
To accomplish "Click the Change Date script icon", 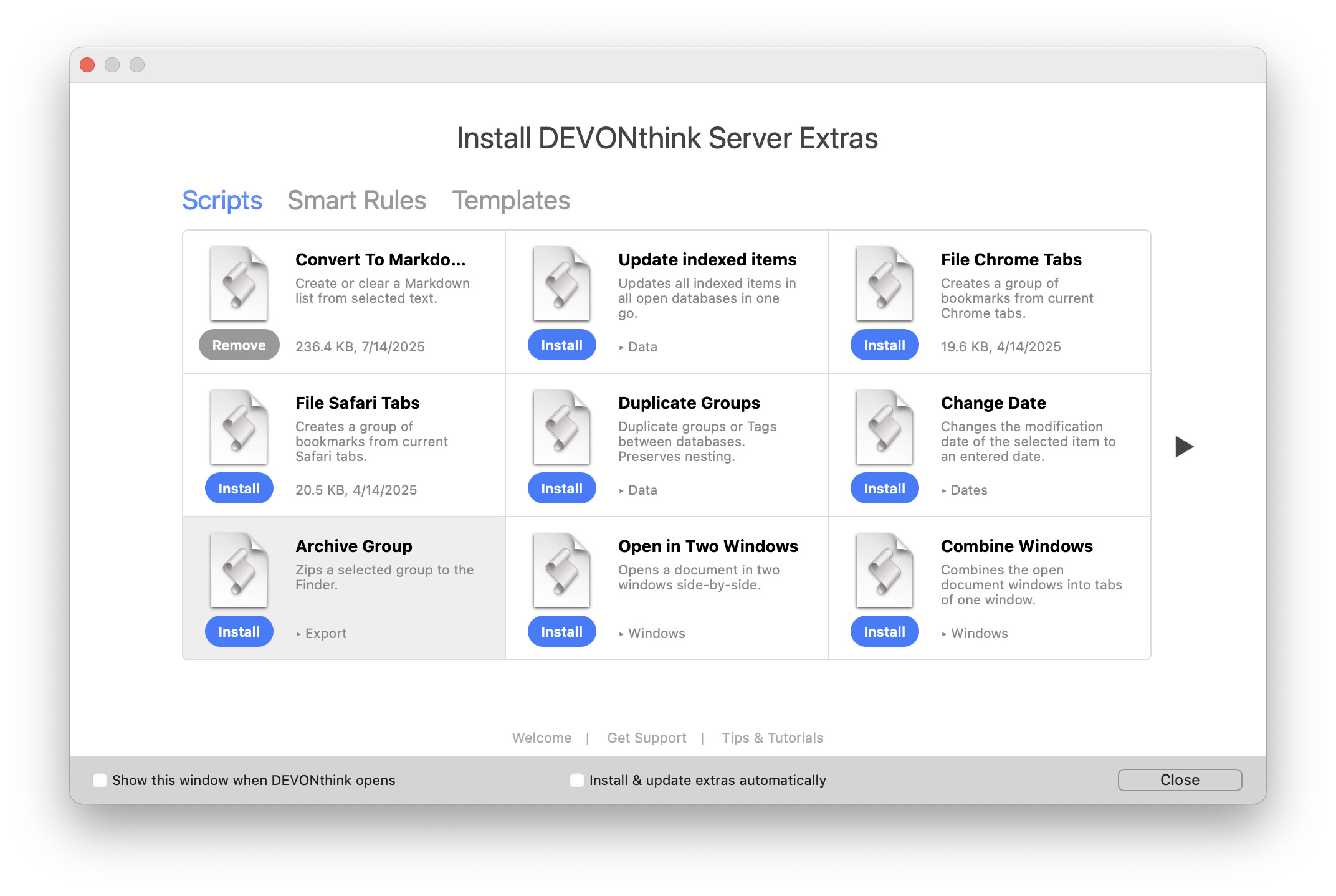I will tap(884, 427).
